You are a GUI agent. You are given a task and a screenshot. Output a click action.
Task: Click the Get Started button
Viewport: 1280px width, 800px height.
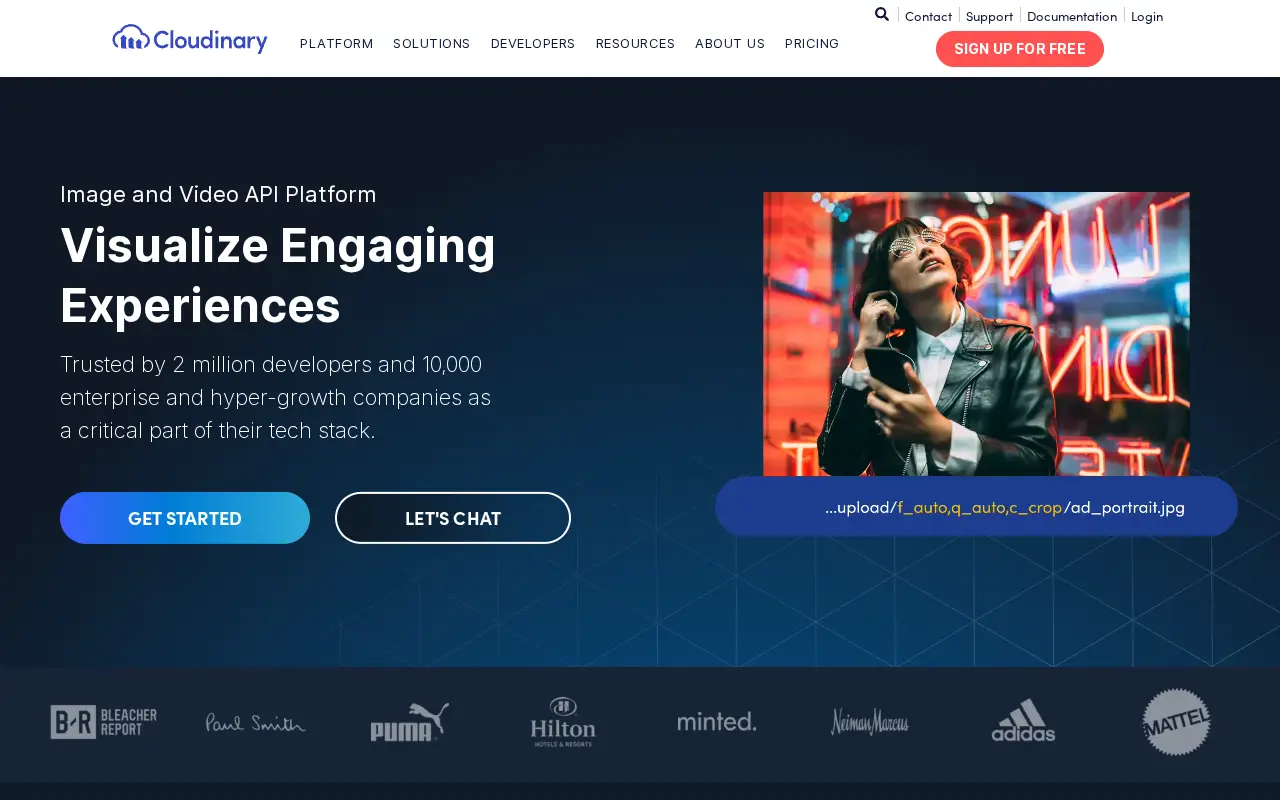185,518
